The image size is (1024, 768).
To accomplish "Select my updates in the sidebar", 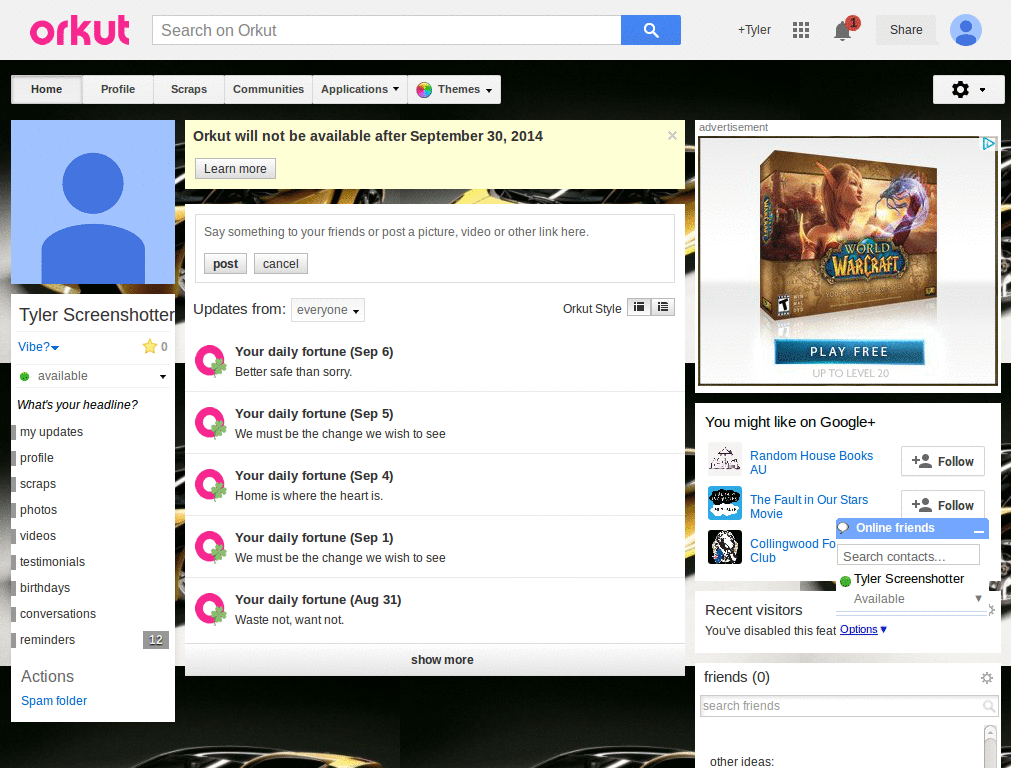I will click(52, 432).
